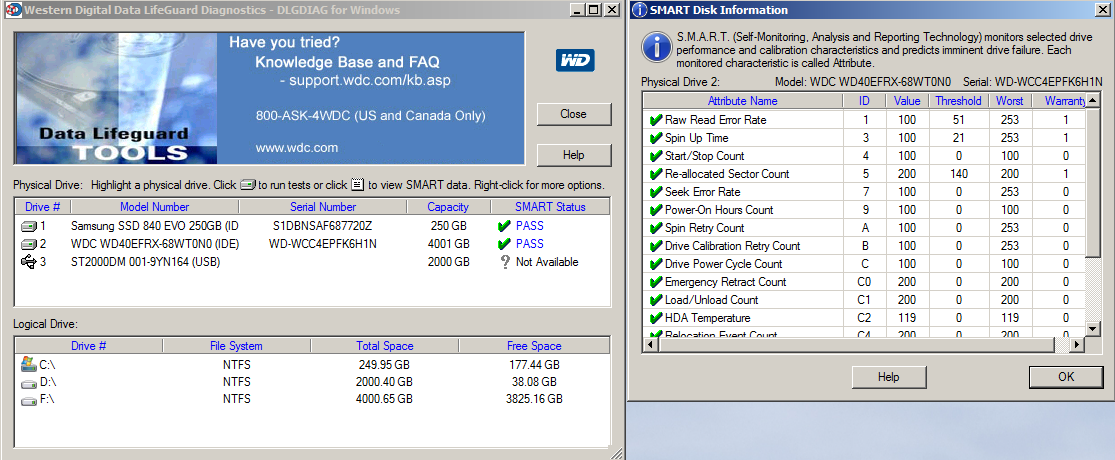Click scroll left arrow in SMART table

pyautogui.click(x=650, y=344)
